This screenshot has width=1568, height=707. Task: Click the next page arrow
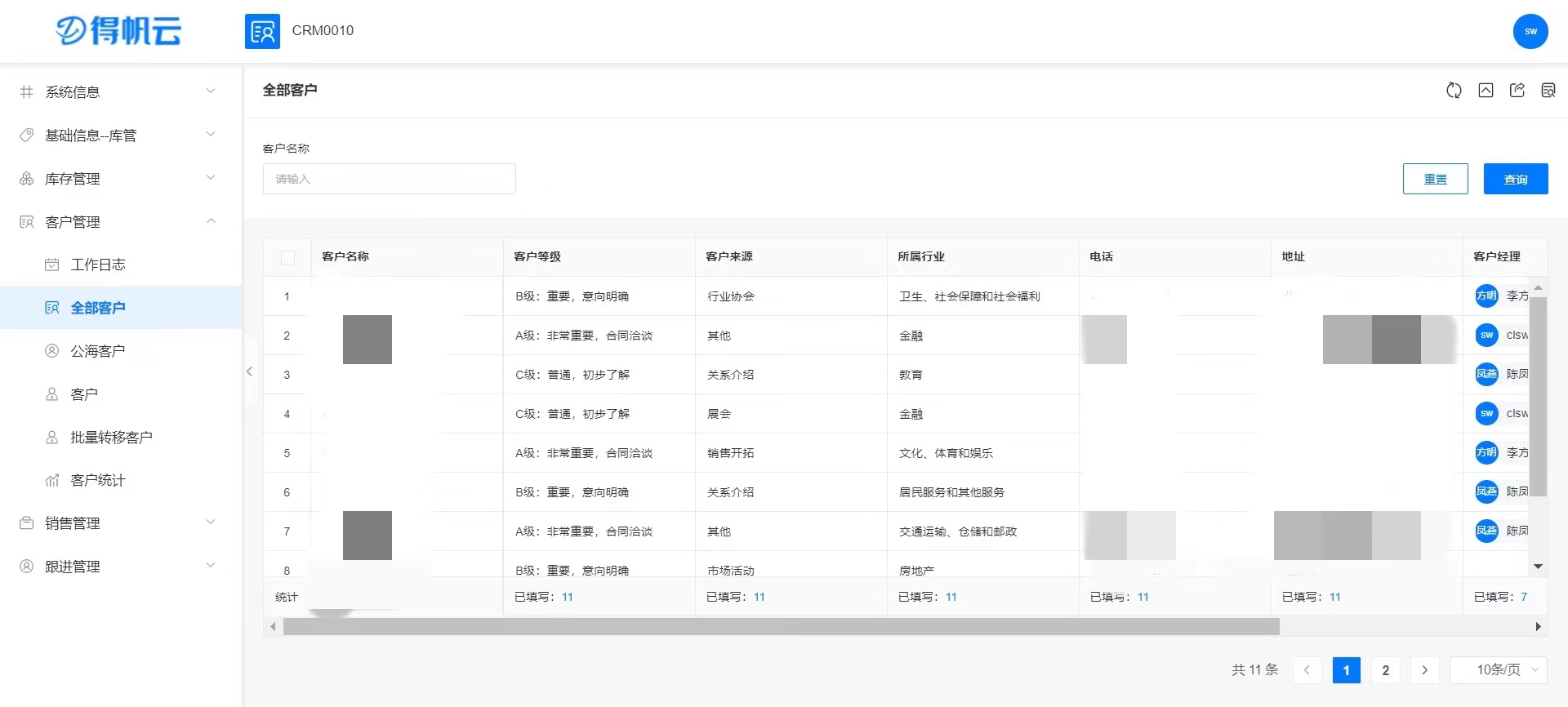pyautogui.click(x=1424, y=670)
